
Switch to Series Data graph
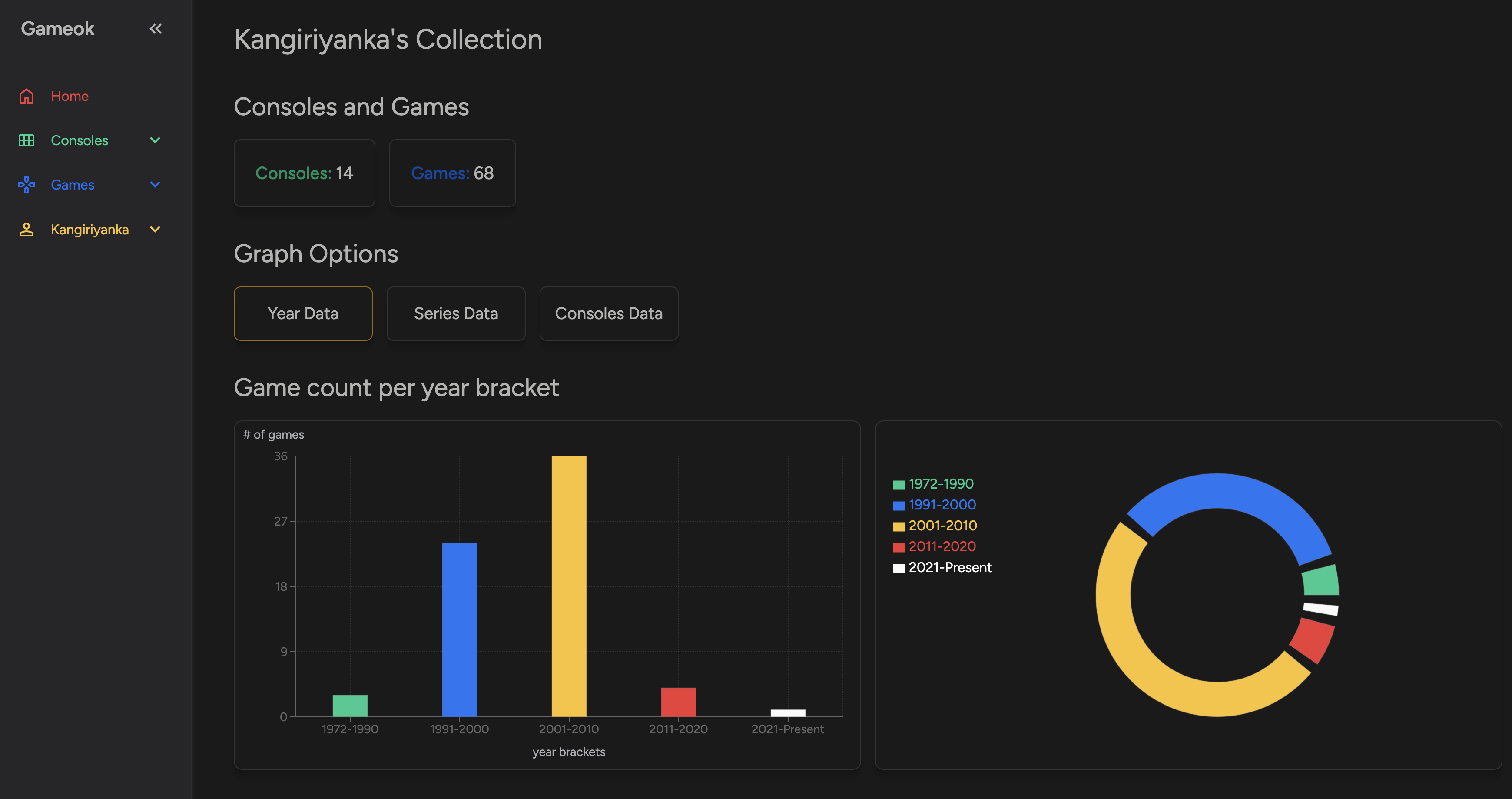456,313
